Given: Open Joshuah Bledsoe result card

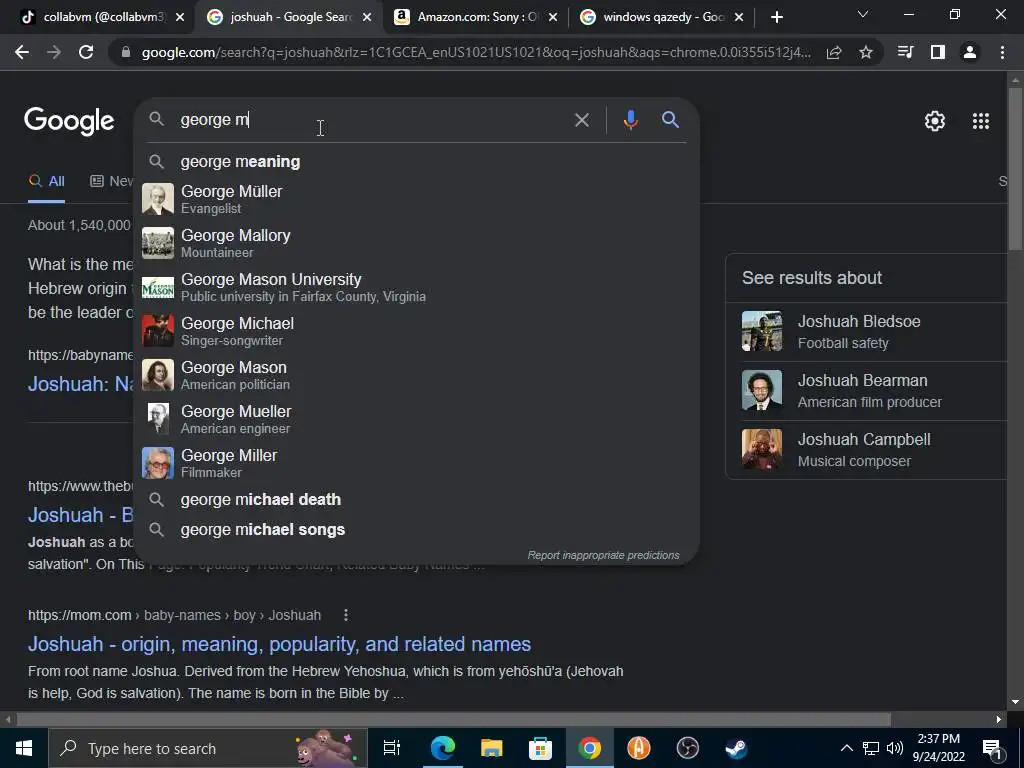Looking at the screenshot, I should pos(866,332).
